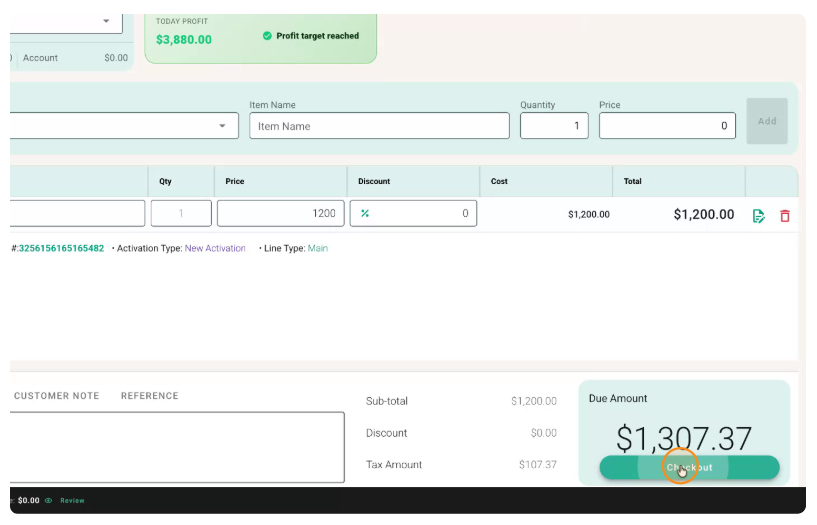Click the New Activation type text
Viewport: 817px width, 525px height.
click(215, 248)
